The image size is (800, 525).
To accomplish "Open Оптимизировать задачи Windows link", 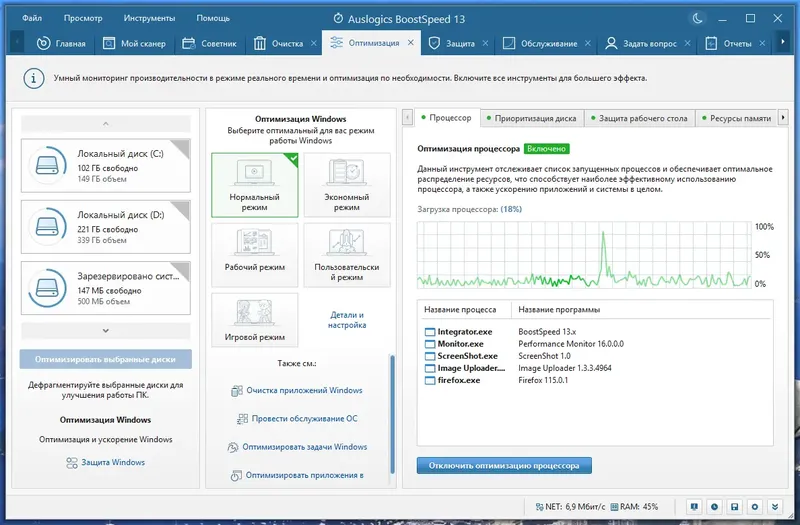I will 297,447.
